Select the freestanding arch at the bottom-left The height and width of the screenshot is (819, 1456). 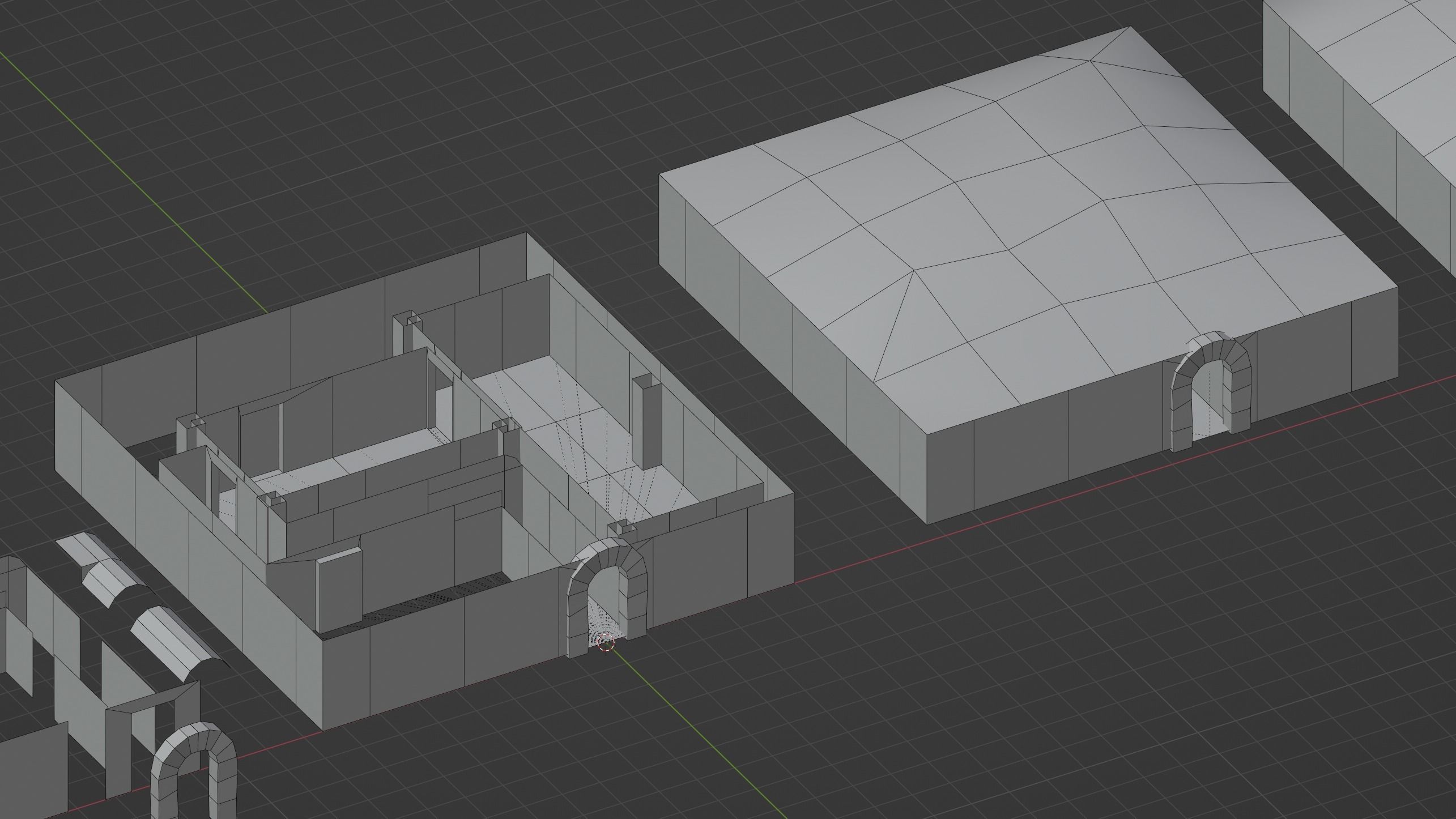coord(194,769)
